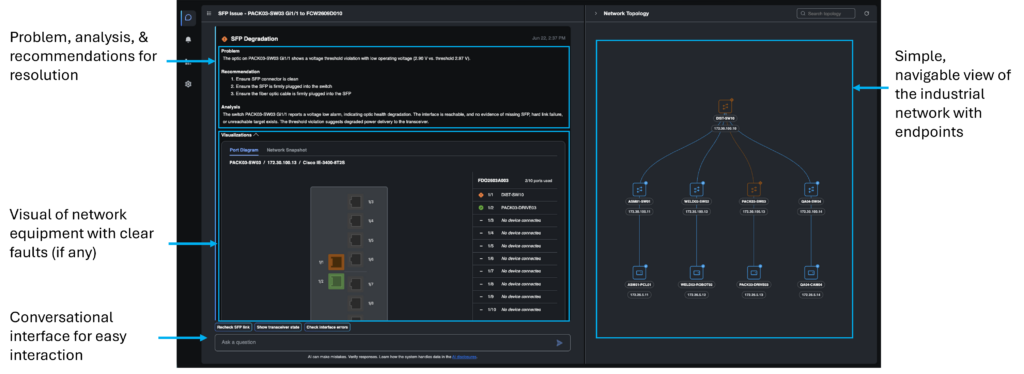Open the notifications bell in sidebar

coord(188,40)
